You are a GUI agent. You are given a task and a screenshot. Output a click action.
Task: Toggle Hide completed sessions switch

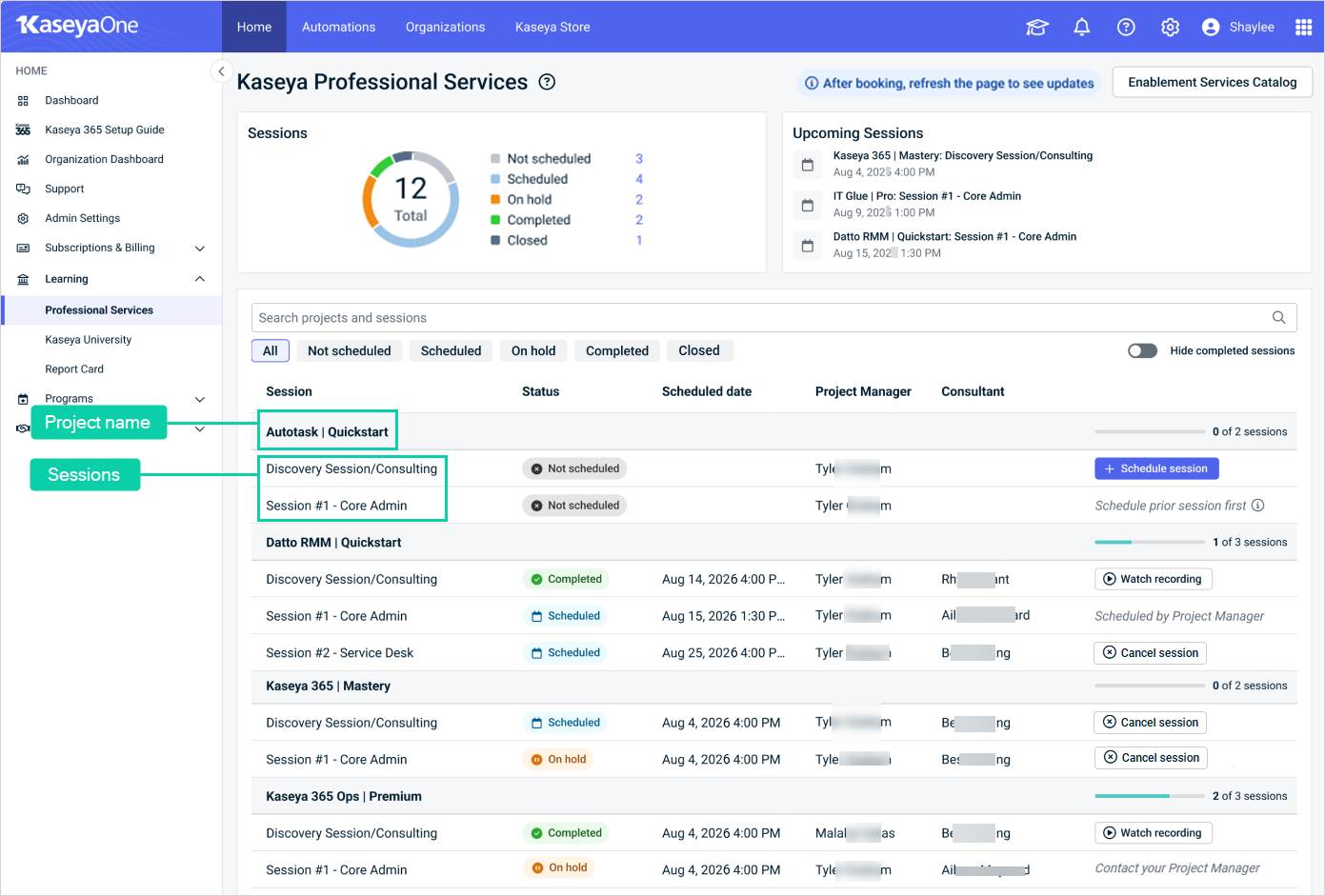click(1142, 350)
